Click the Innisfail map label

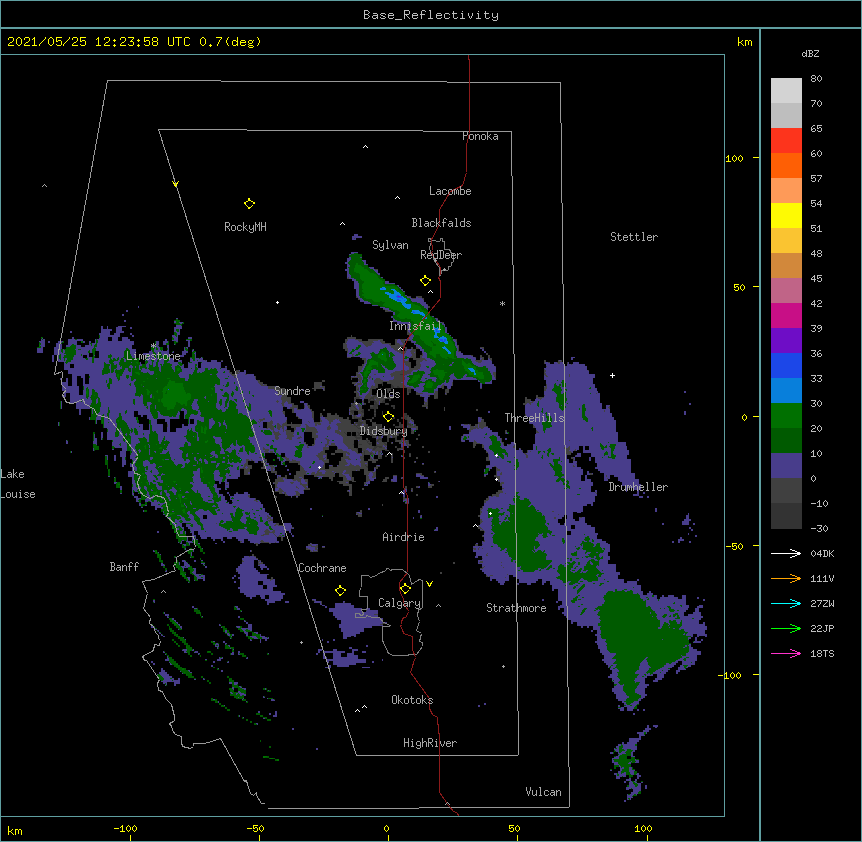pyautogui.click(x=415, y=326)
